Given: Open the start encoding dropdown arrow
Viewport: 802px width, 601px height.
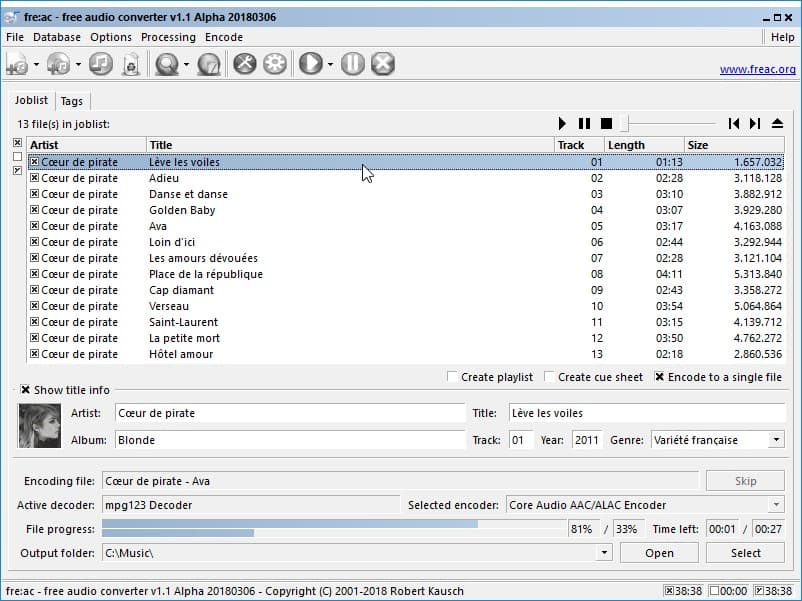Looking at the screenshot, I should 330,65.
